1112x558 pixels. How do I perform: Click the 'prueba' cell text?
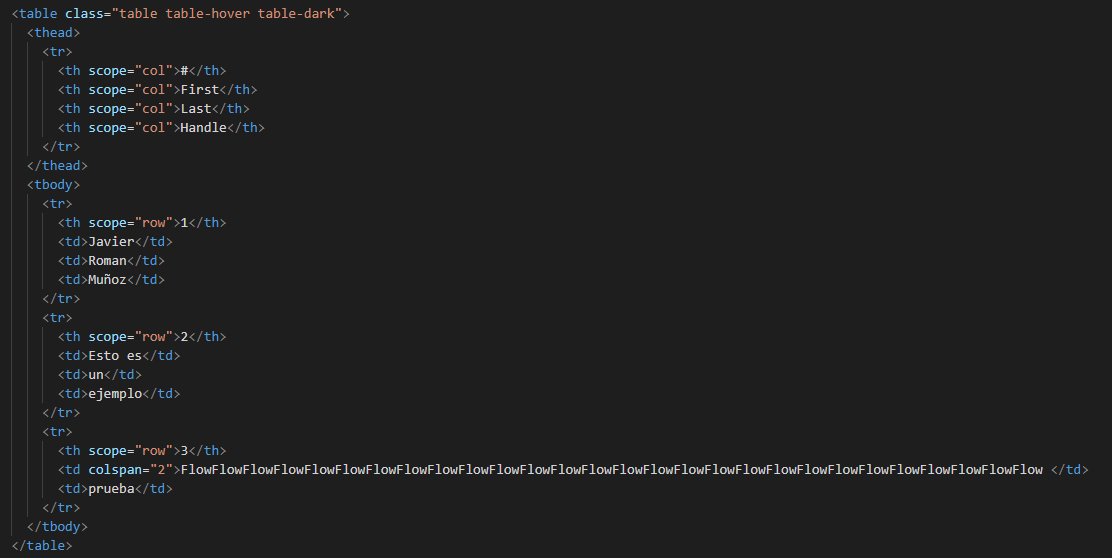coord(111,489)
